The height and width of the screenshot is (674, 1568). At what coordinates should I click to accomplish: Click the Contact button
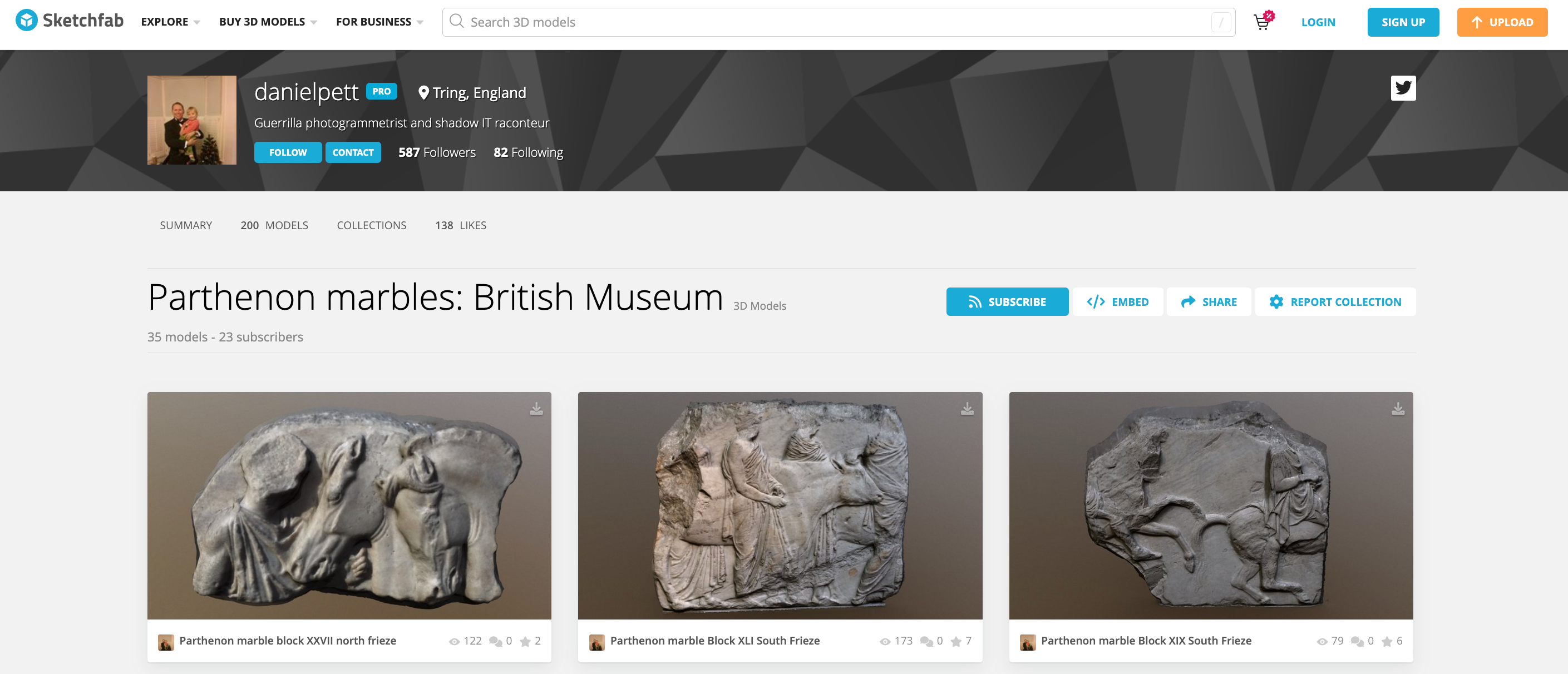(353, 152)
